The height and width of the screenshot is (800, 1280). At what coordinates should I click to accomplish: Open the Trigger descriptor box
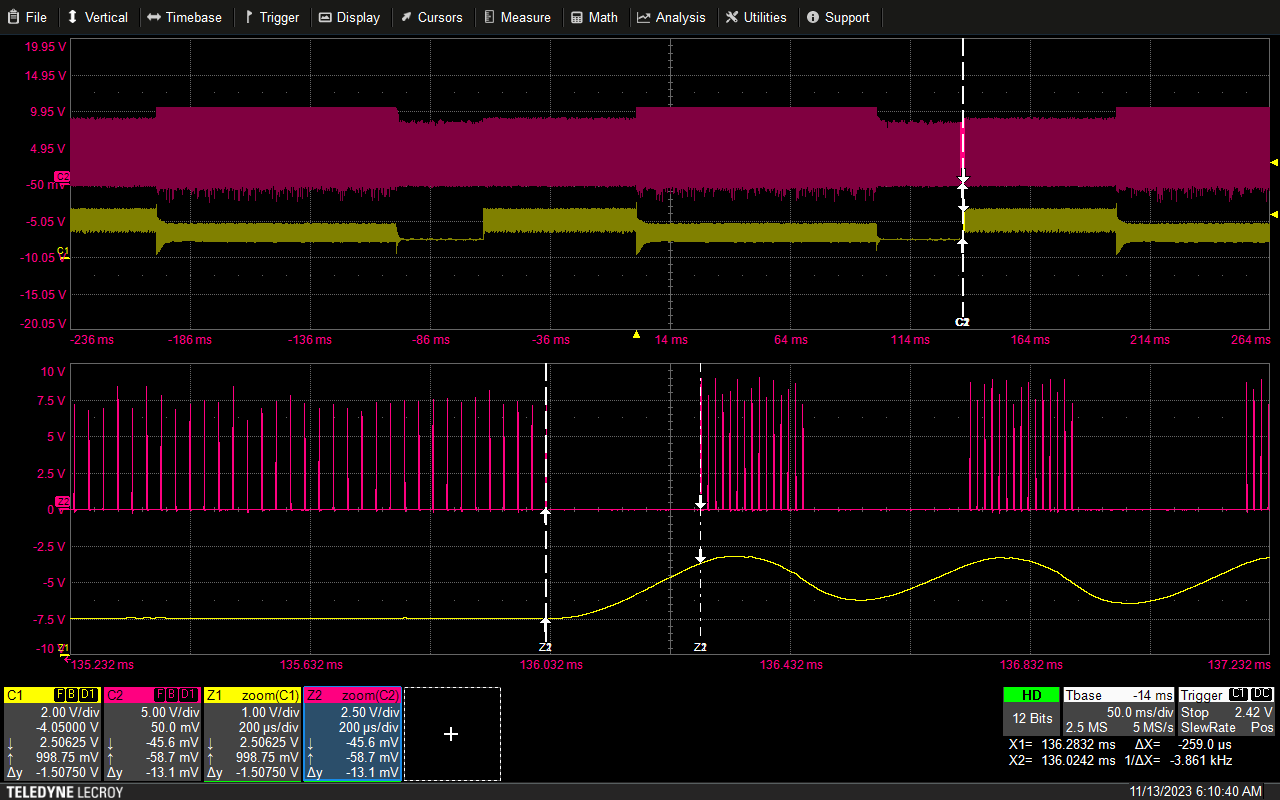[1226, 712]
